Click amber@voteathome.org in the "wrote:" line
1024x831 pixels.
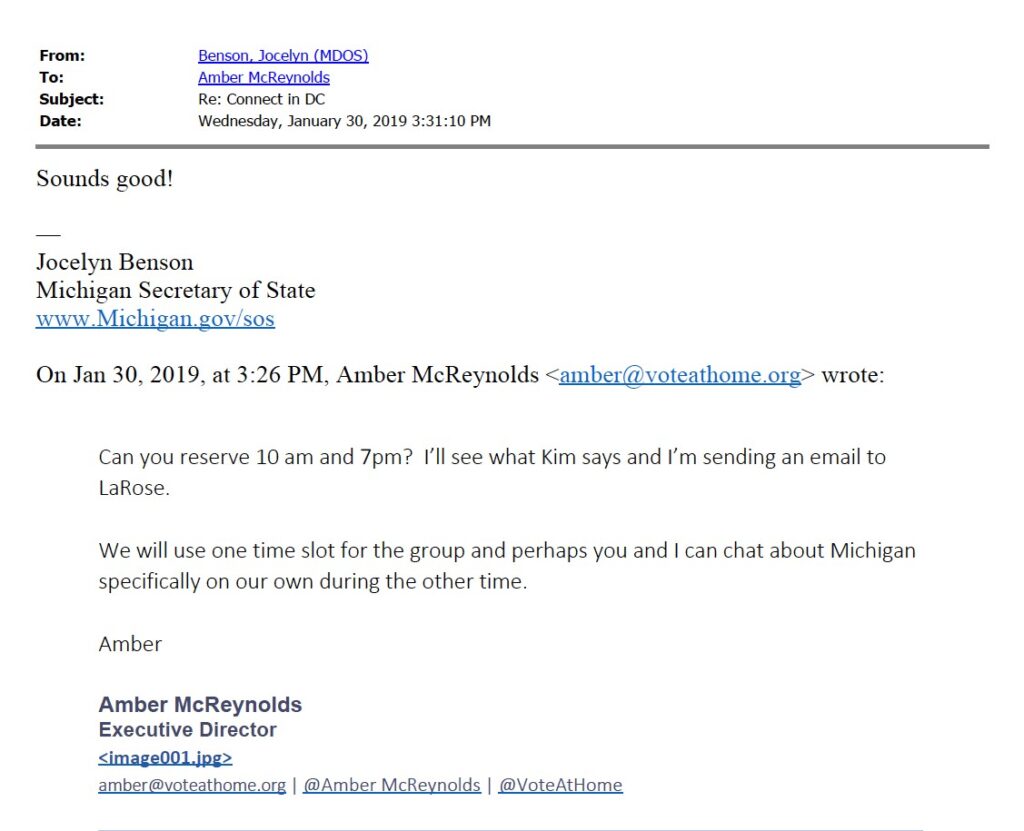click(680, 376)
